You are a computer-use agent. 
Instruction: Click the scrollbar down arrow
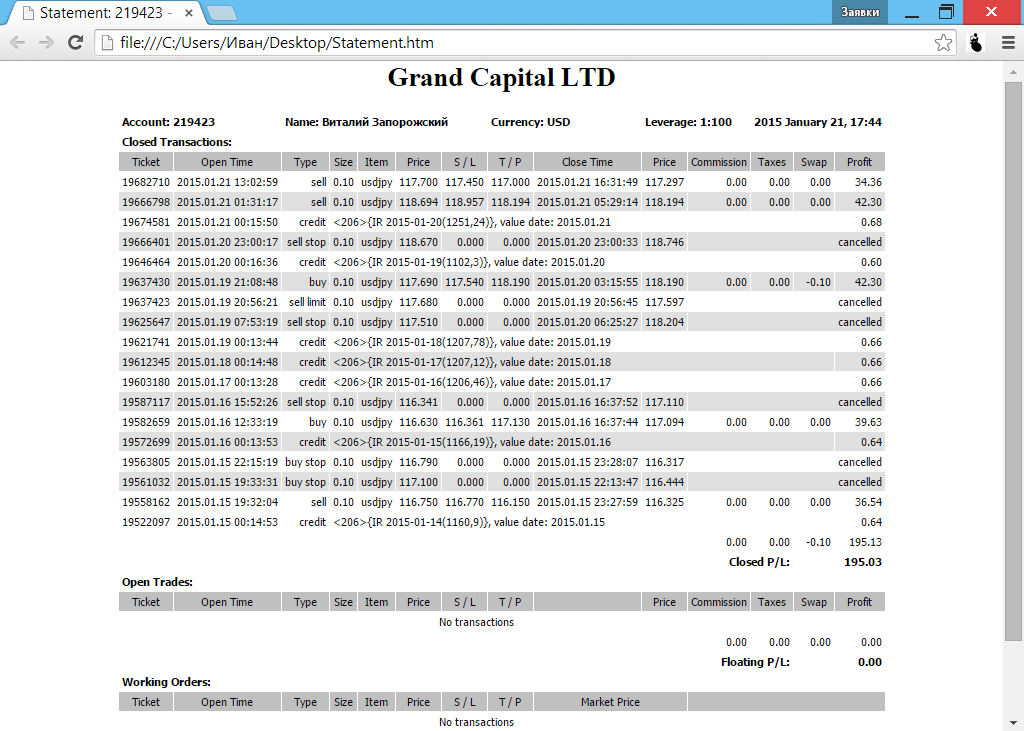1014,723
